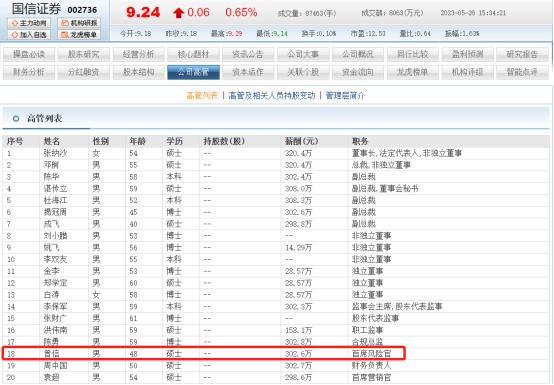
Task: Select name 金李 in row 11
Action: pos(51,271)
